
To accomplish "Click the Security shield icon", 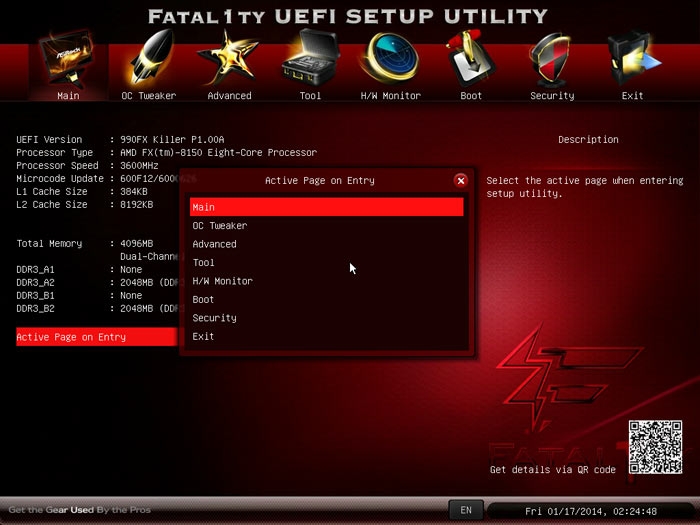I will [x=551, y=59].
